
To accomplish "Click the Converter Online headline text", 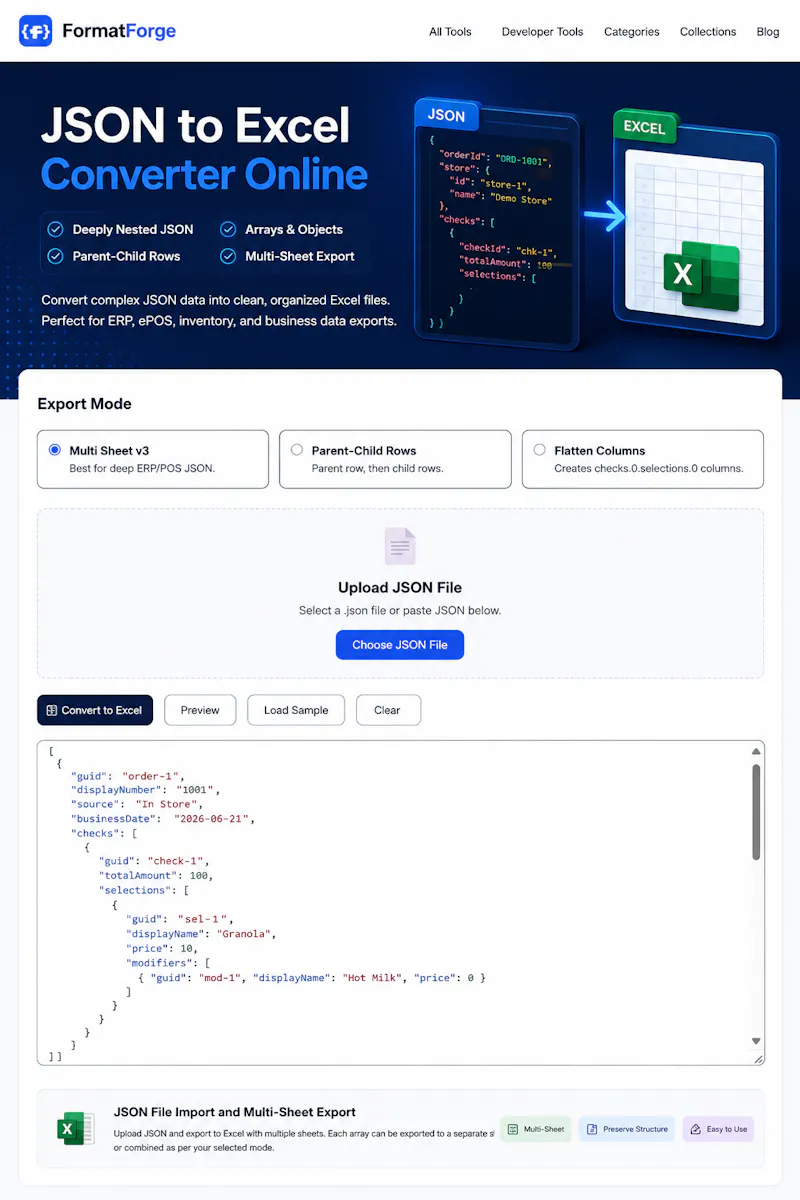I will point(204,174).
